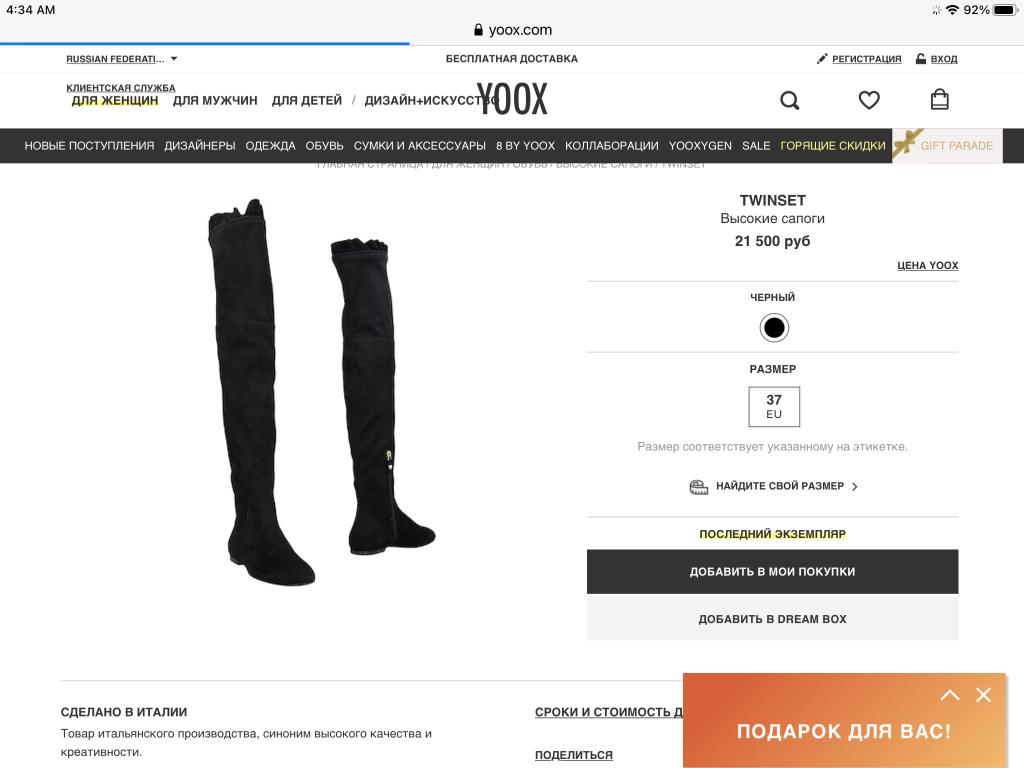
Task: Close the ПОДАРОК ДЛЯ ВАС banner
Action: click(x=983, y=695)
